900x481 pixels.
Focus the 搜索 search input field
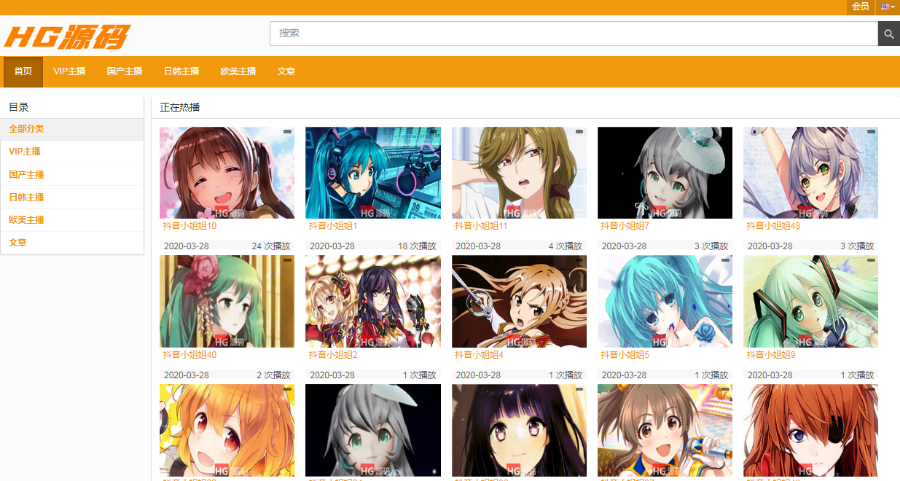point(573,34)
